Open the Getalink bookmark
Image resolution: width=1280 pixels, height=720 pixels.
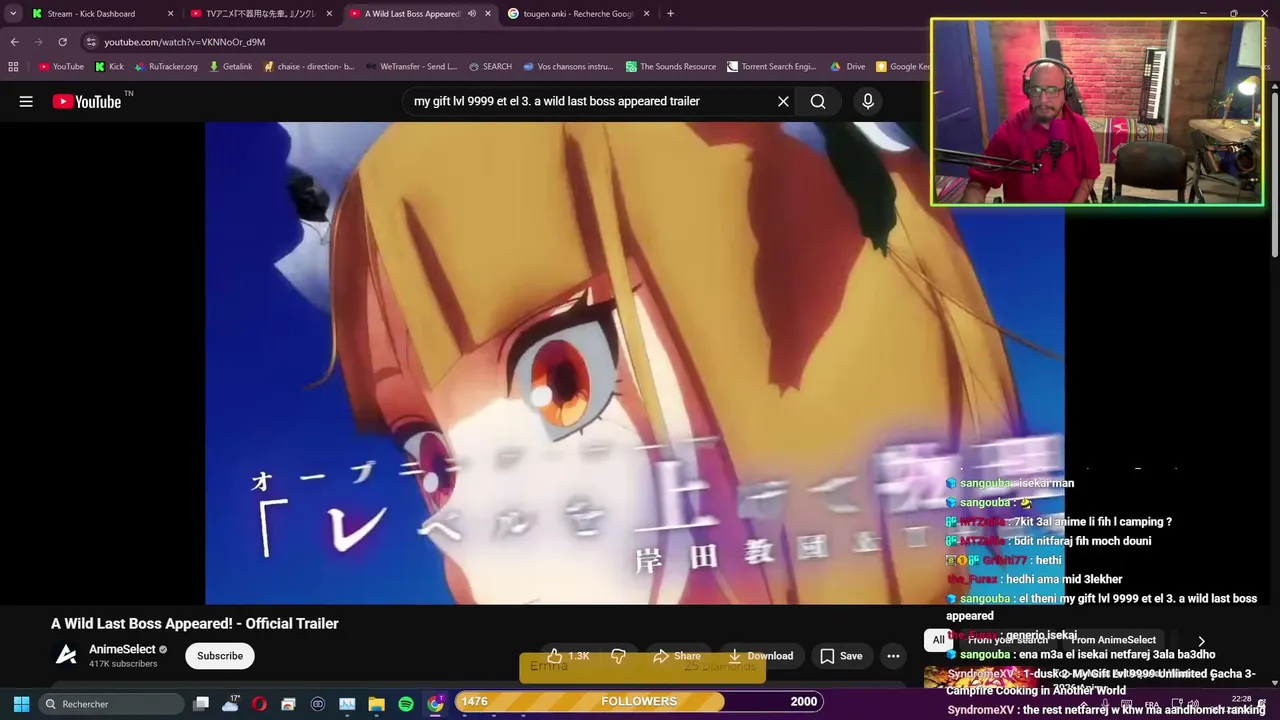230,67
